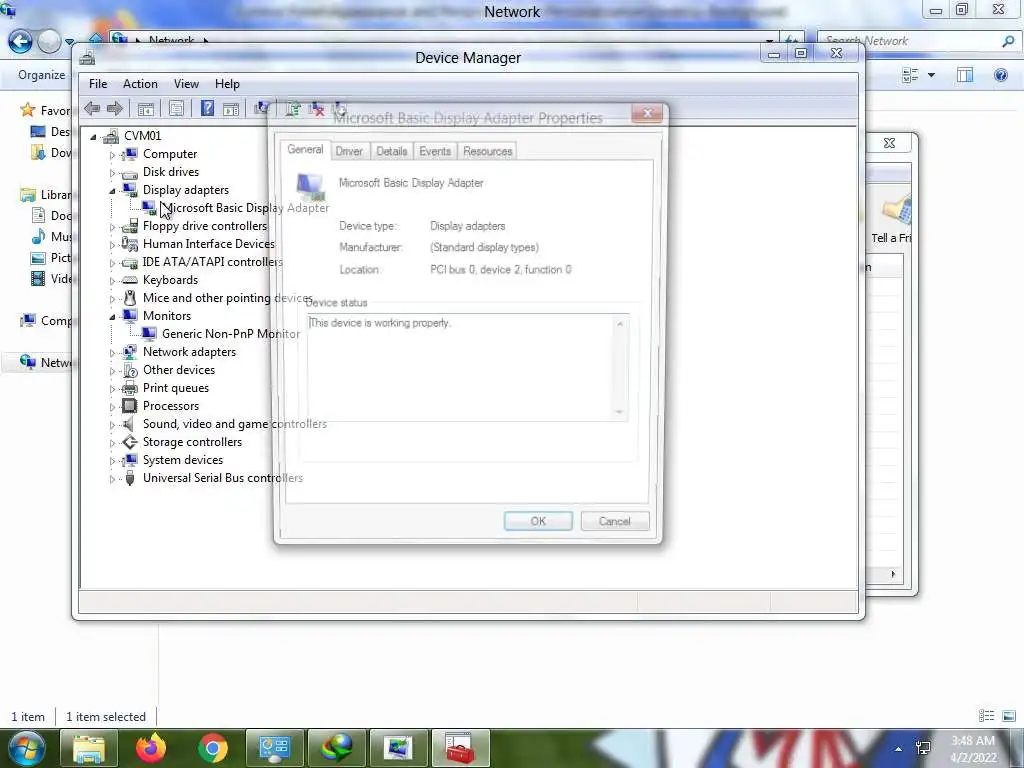
Task: Click the Show/Hide Console Tree toolbar icon
Action: click(x=146, y=109)
